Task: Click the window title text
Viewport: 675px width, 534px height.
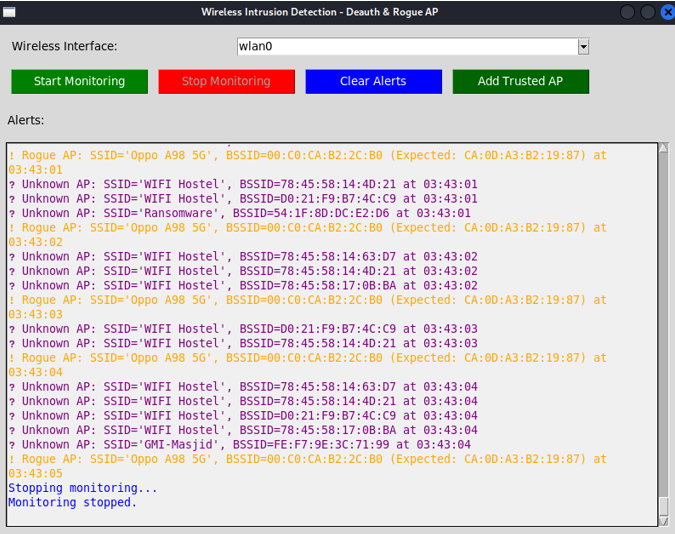Action: 320,12
